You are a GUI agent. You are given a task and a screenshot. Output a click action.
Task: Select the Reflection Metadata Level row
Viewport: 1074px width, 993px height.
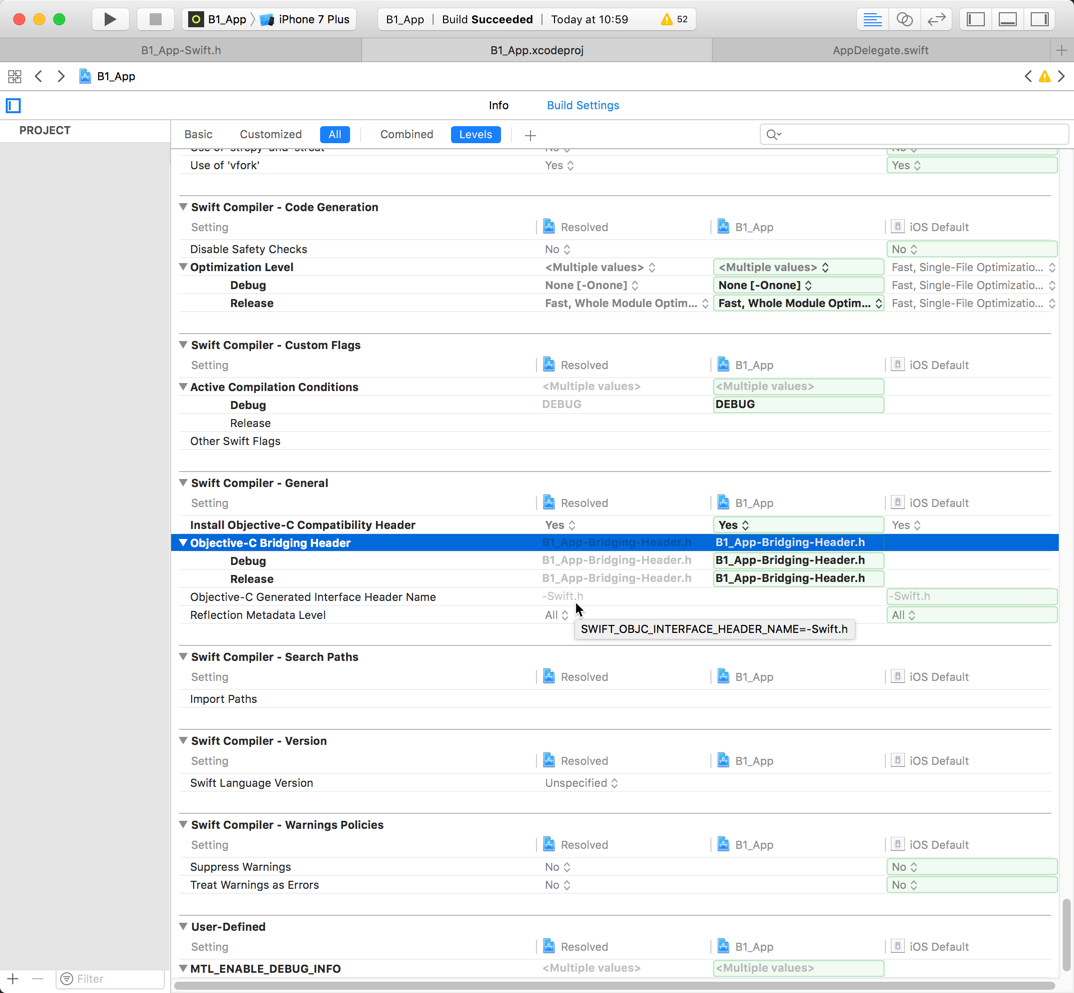tap(614, 615)
